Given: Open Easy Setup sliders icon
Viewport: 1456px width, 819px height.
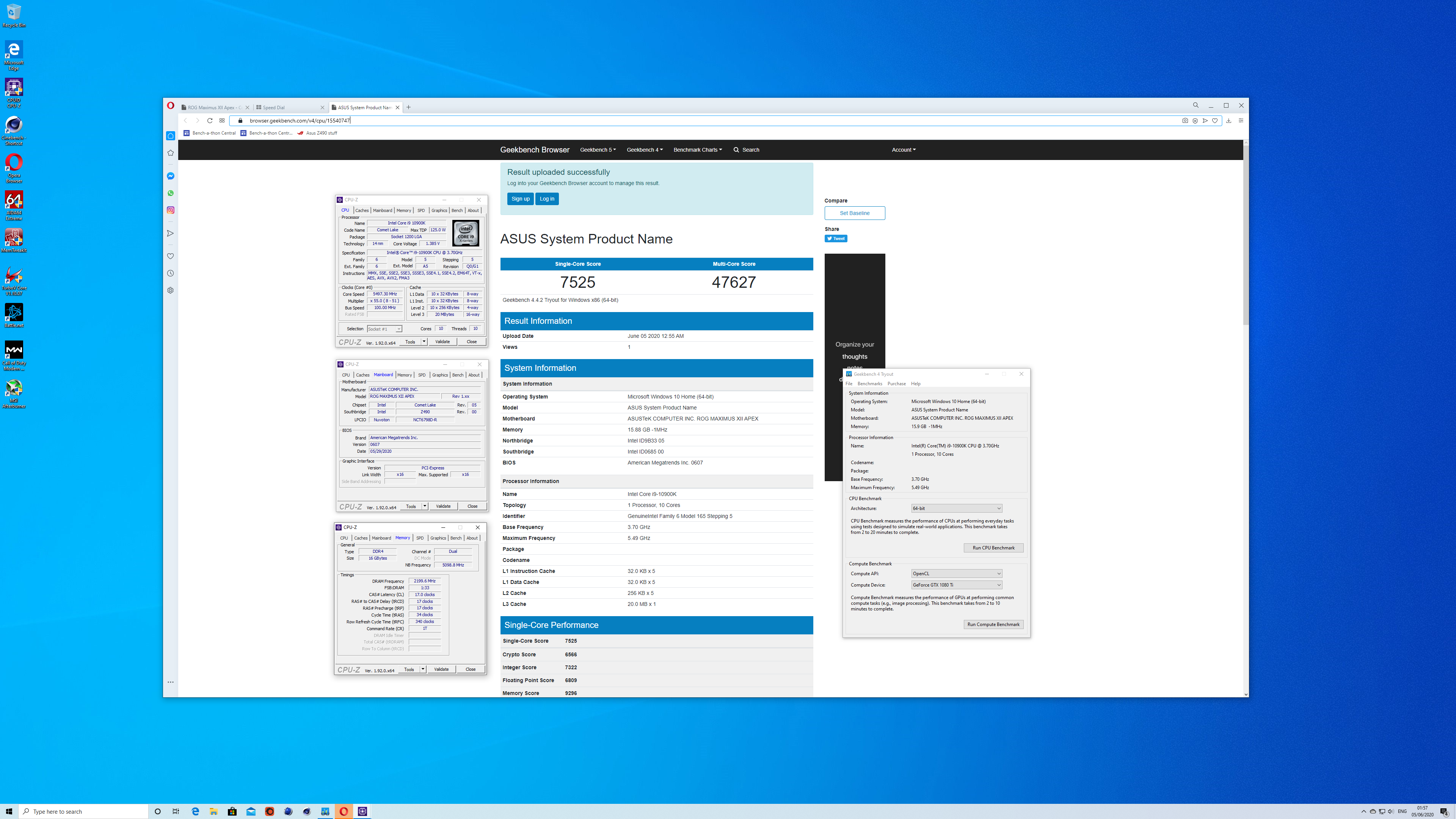Looking at the screenshot, I should [x=1241, y=121].
